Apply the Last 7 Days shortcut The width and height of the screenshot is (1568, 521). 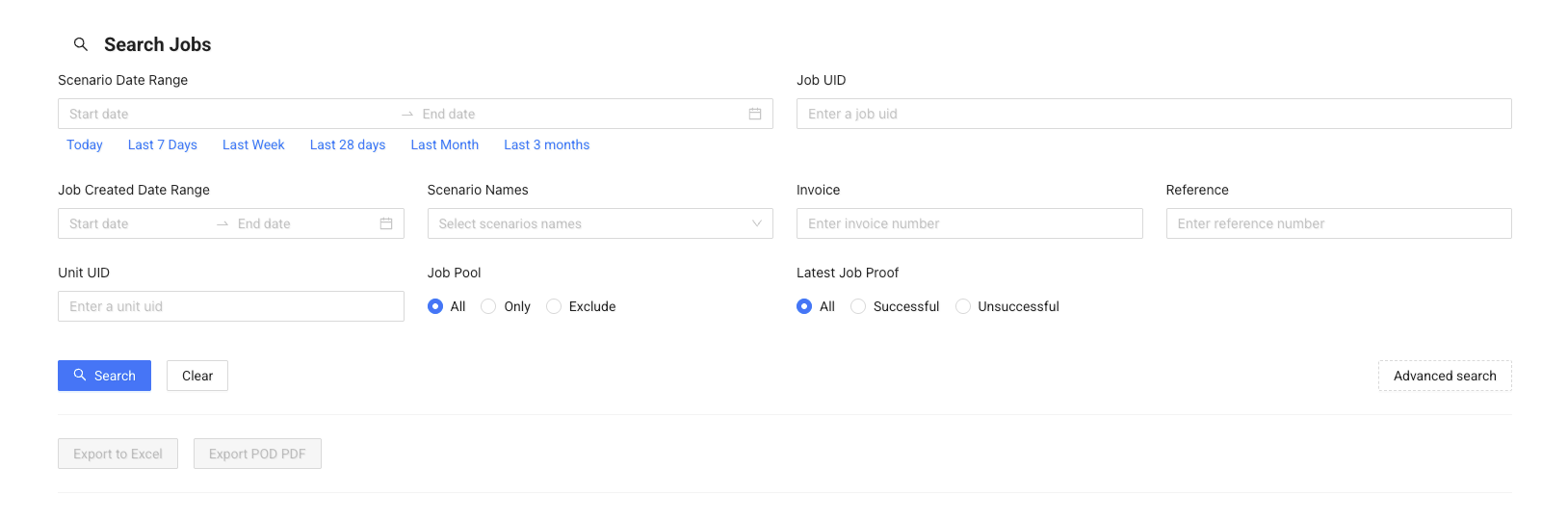click(x=163, y=144)
